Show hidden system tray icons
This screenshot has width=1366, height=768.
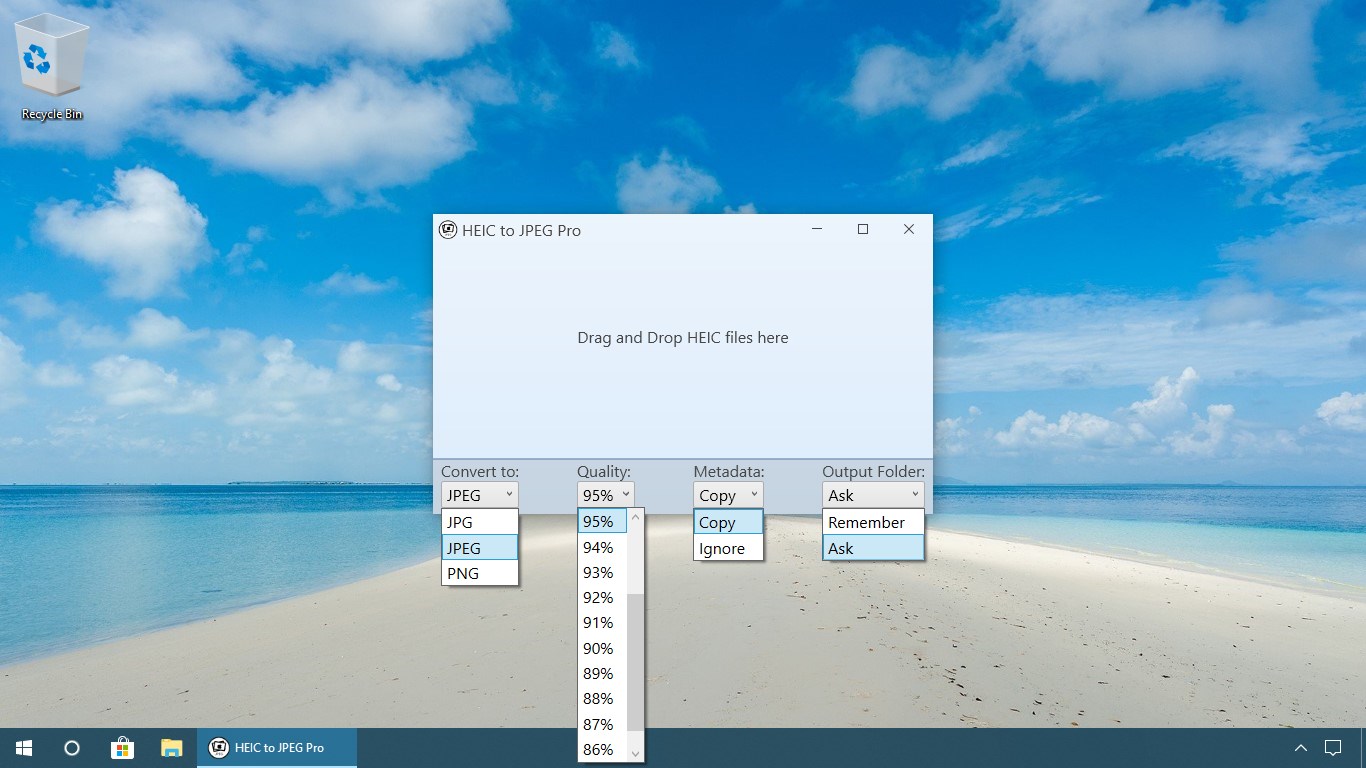pos(1300,747)
